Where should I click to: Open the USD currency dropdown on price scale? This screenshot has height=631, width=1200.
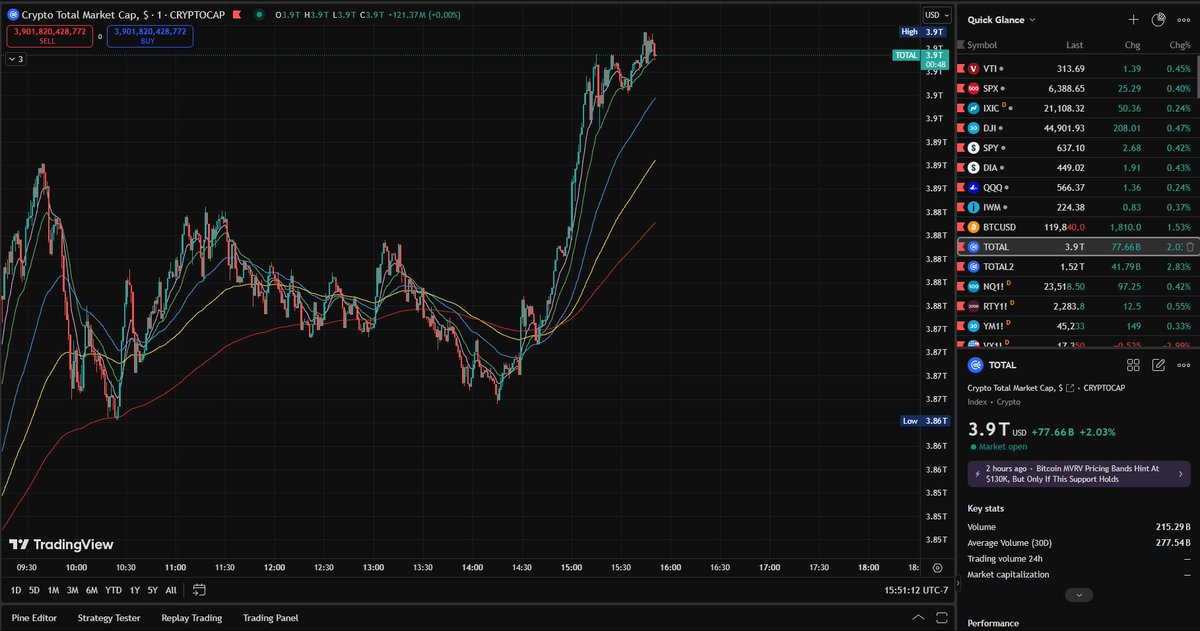936,15
